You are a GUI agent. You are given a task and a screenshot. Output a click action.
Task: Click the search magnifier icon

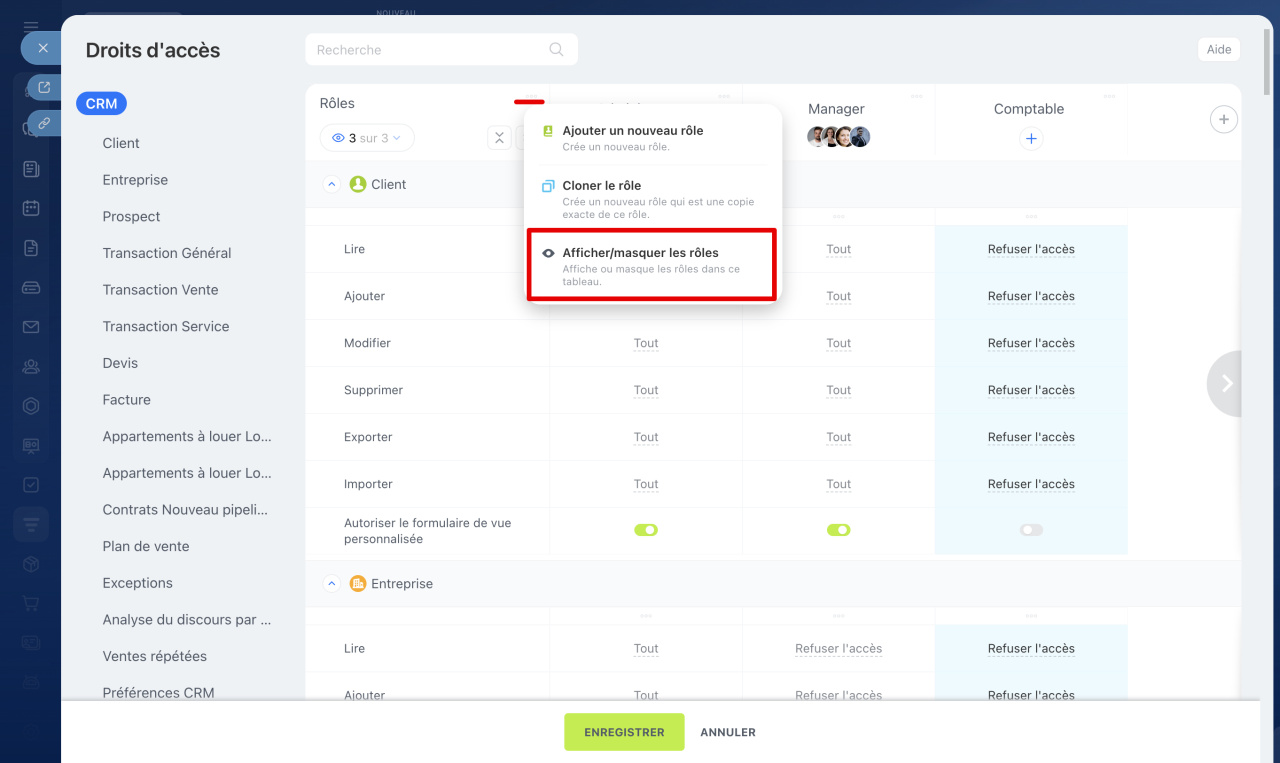click(556, 50)
